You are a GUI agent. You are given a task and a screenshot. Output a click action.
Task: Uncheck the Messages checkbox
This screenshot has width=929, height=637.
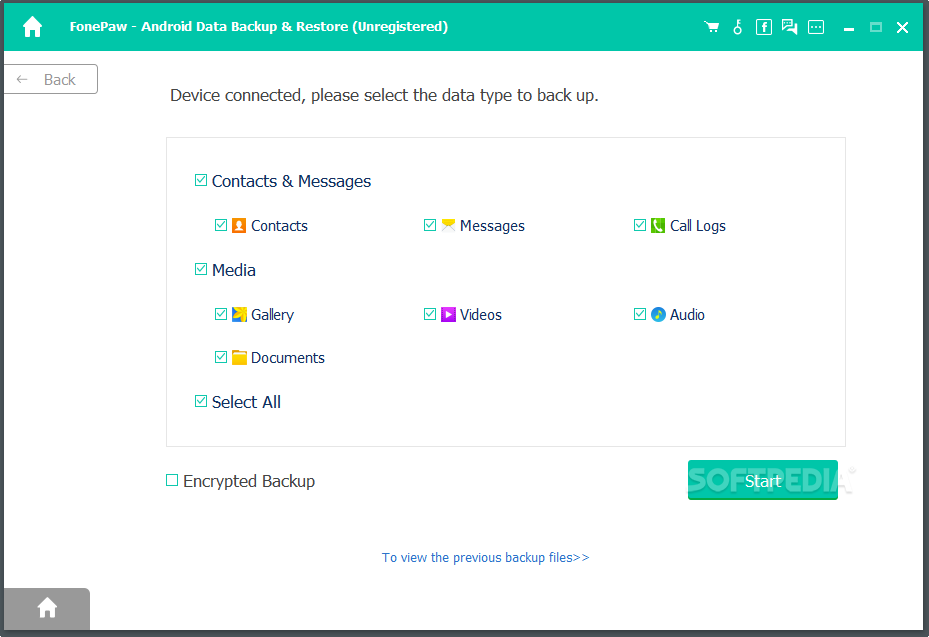(430, 225)
